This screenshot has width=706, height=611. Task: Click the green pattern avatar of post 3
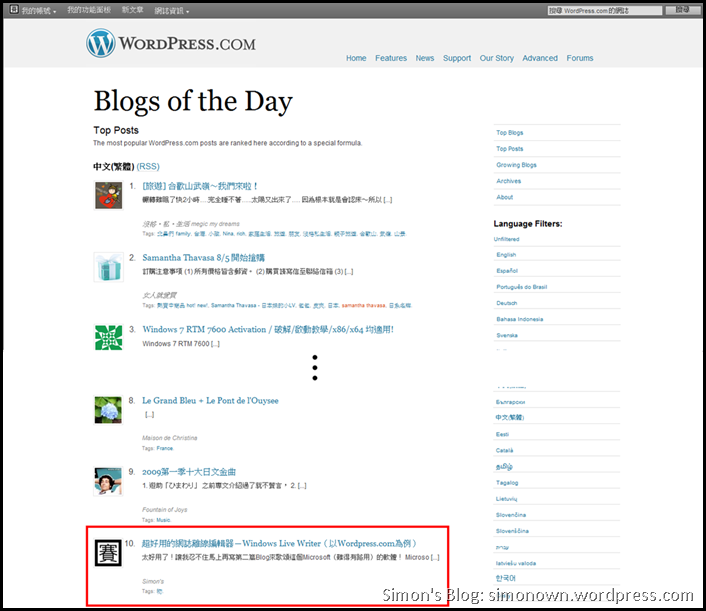tap(109, 338)
